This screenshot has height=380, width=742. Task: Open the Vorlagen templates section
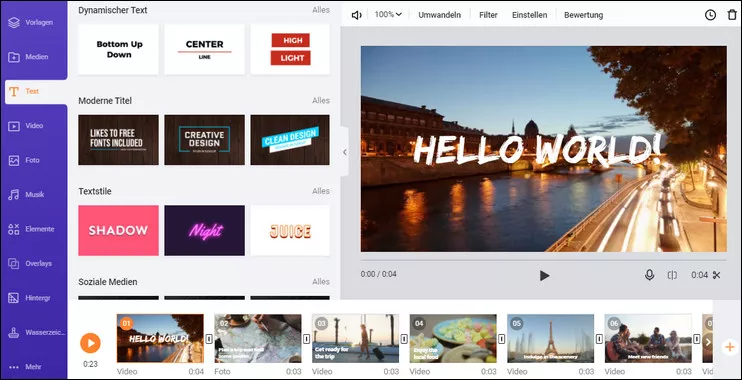[x=30, y=22]
